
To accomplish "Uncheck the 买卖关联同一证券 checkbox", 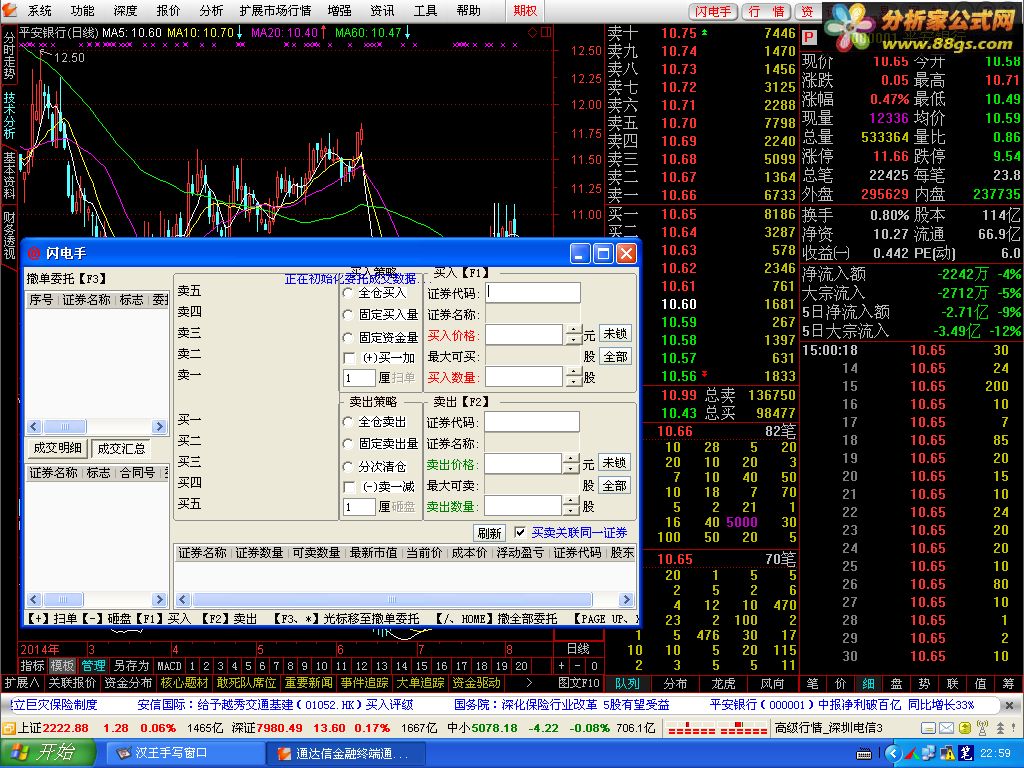I will pyautogui.click(x=520, y=532).
